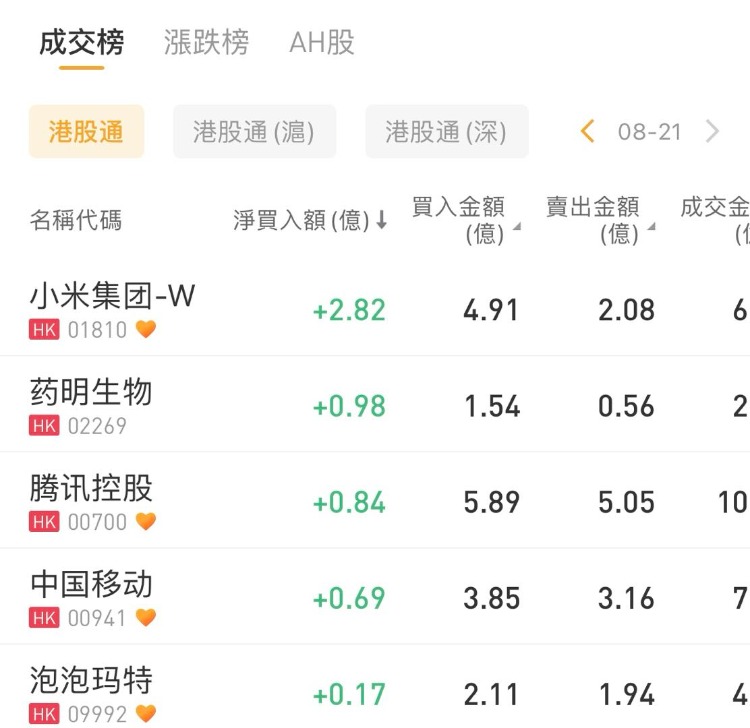Sort by 淨買入額 column header
The image size is (750, 728).
(310, 221)
